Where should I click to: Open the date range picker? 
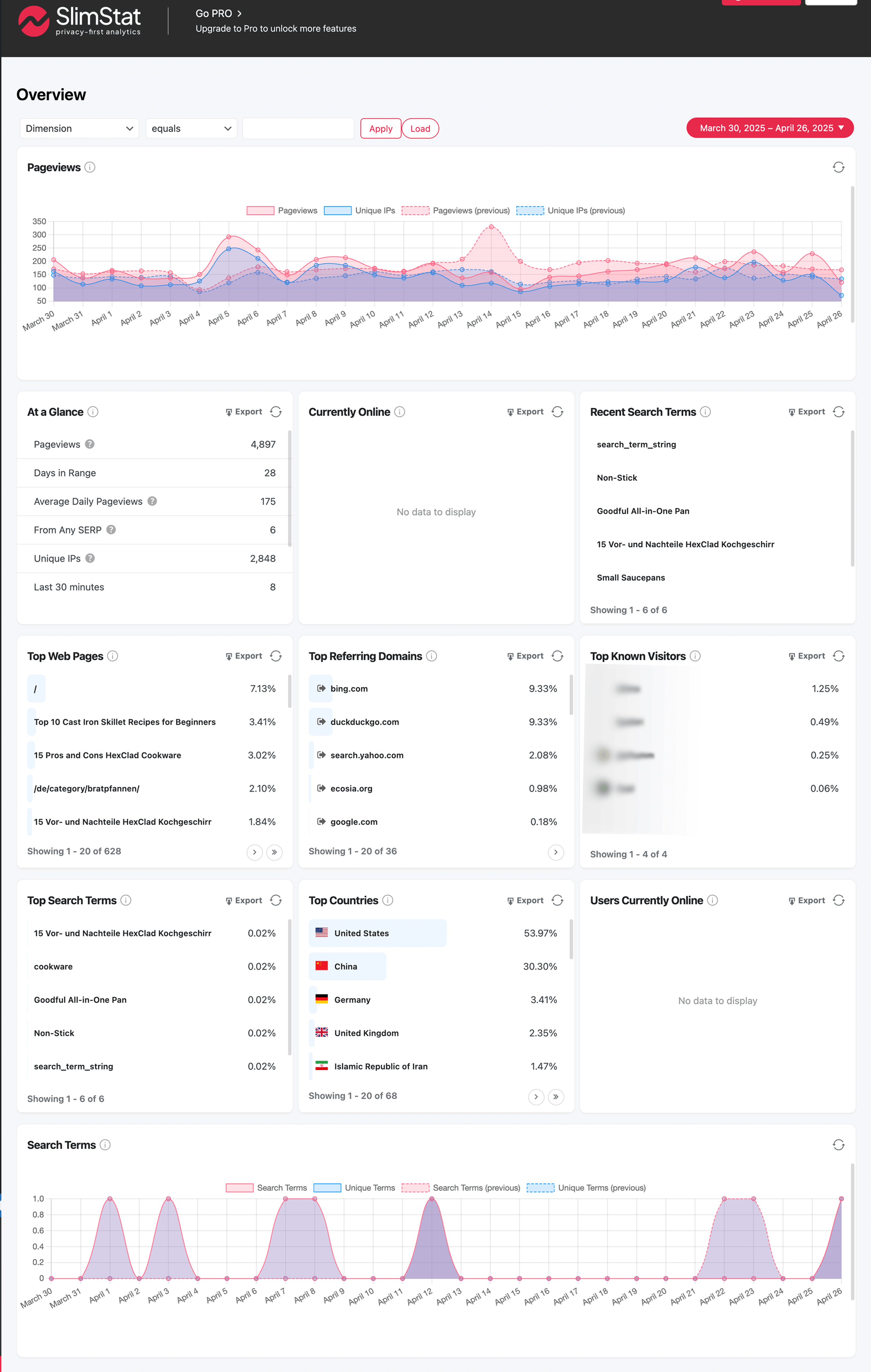point(770,128)
